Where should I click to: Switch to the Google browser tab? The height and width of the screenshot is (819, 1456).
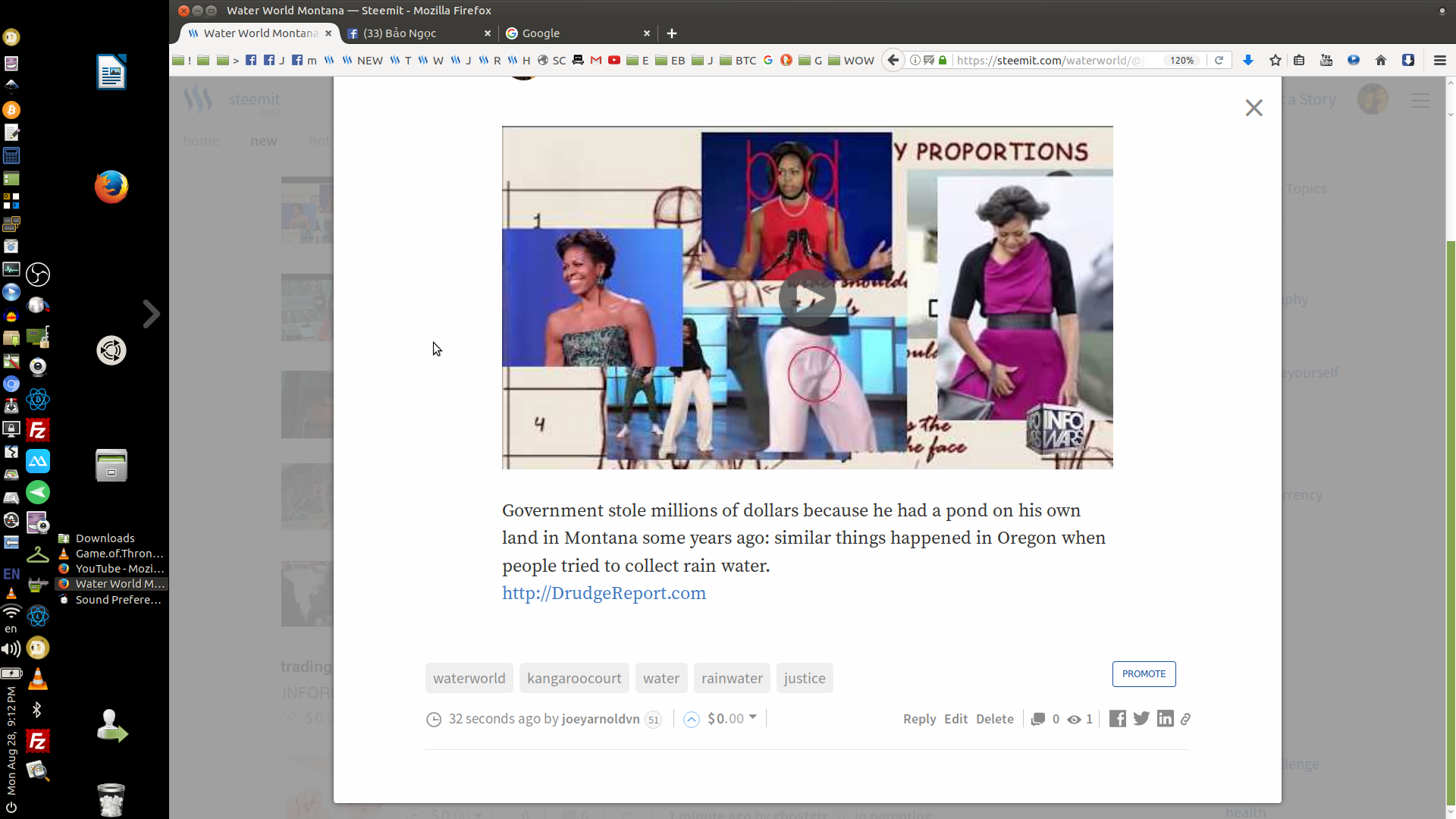point(540,33)
